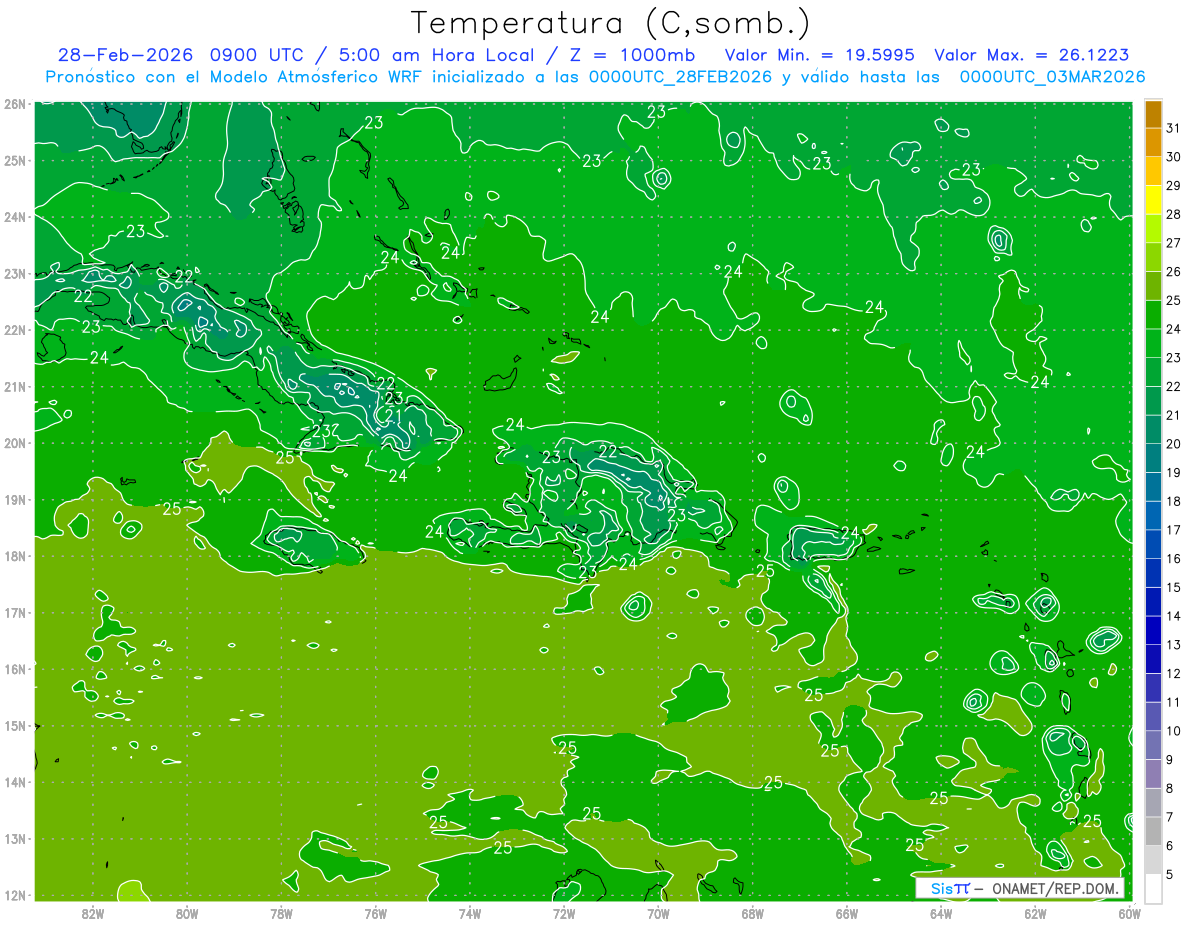Click the latitude axis label "19N"

15,500
